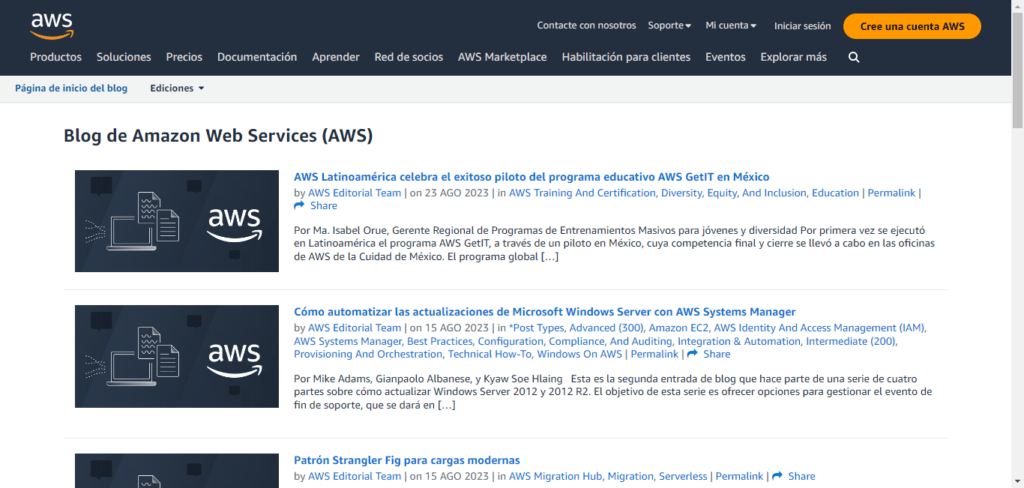Viewport: 1024px width, 488px height.
Task: Open Diversity, Equity, And Inclusion category
Action: (x=735, y=193)
